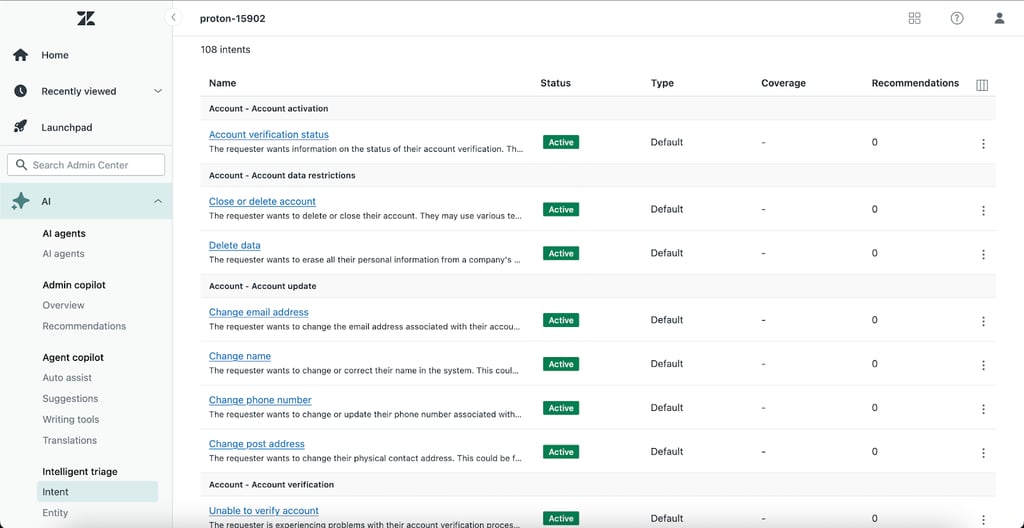Click the Coverage column header
Screen dimensions: 1024x528
(784, 83)
